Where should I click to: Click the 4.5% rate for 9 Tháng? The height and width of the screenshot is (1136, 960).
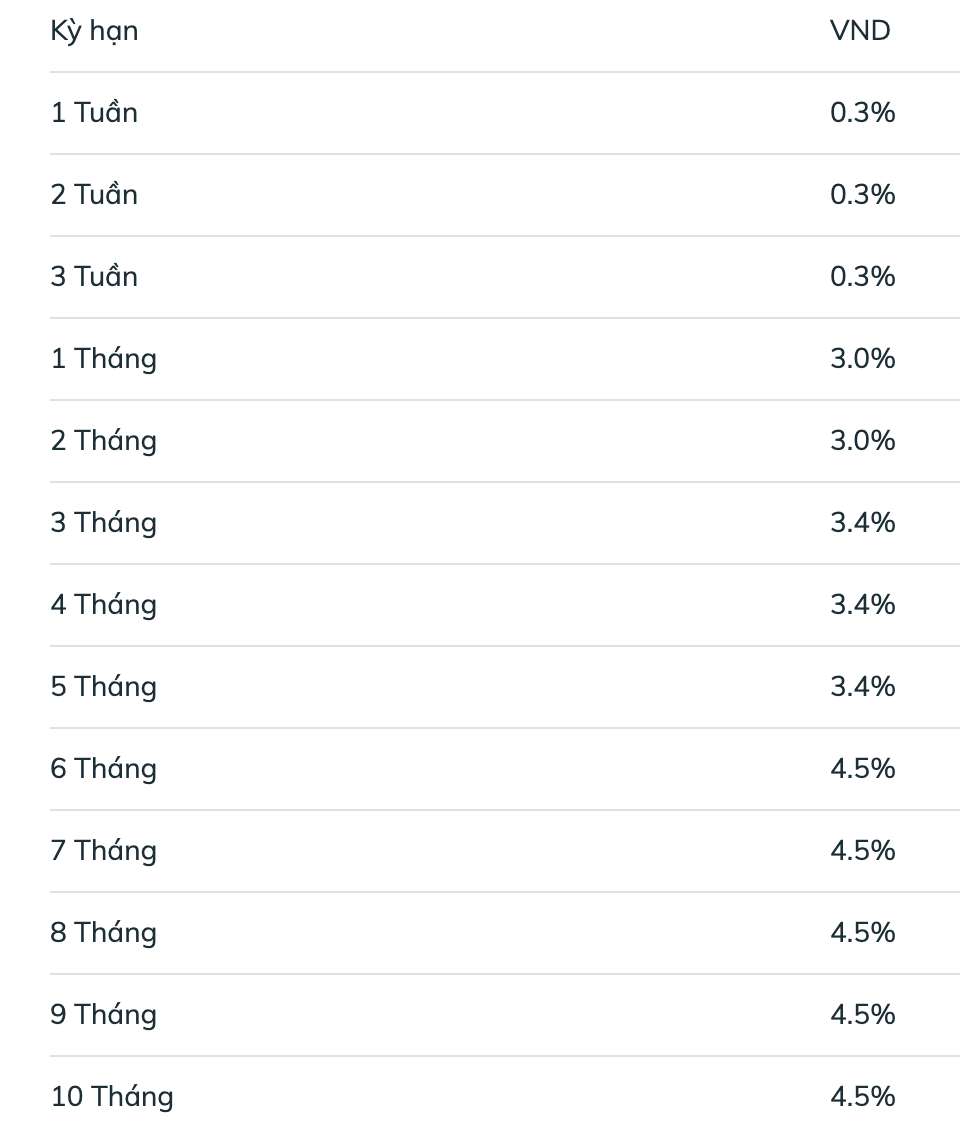[x=862, y=1014]
